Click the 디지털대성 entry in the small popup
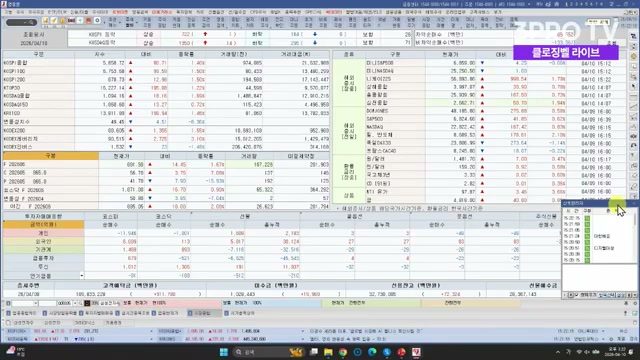Image resolution: width=640 pixels, height=360 pixels. [x=604, y=248]
